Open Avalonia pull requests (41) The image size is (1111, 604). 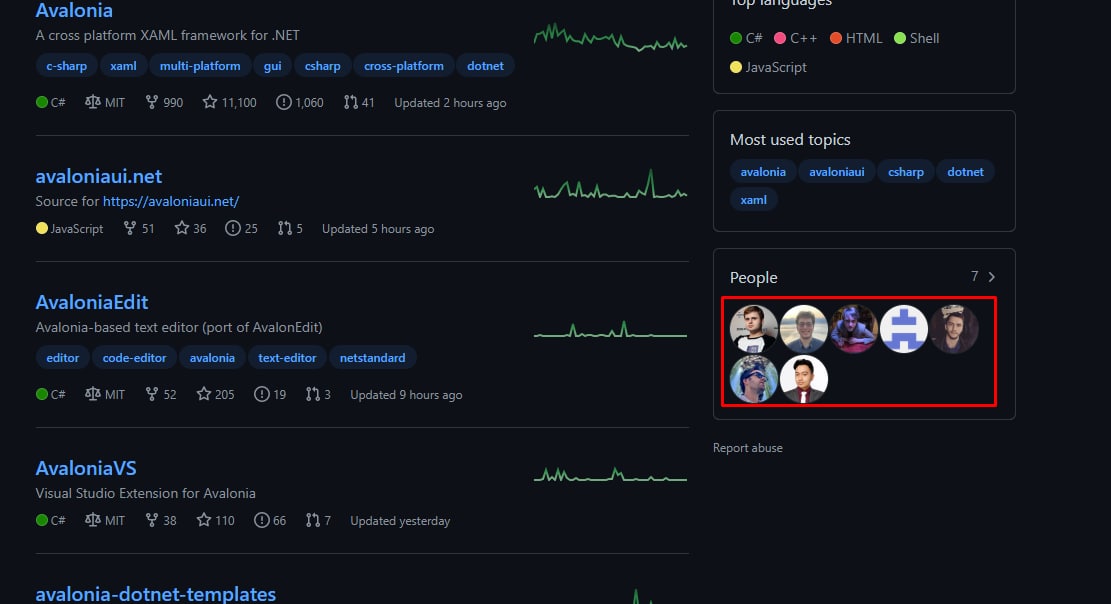point(359,103)
